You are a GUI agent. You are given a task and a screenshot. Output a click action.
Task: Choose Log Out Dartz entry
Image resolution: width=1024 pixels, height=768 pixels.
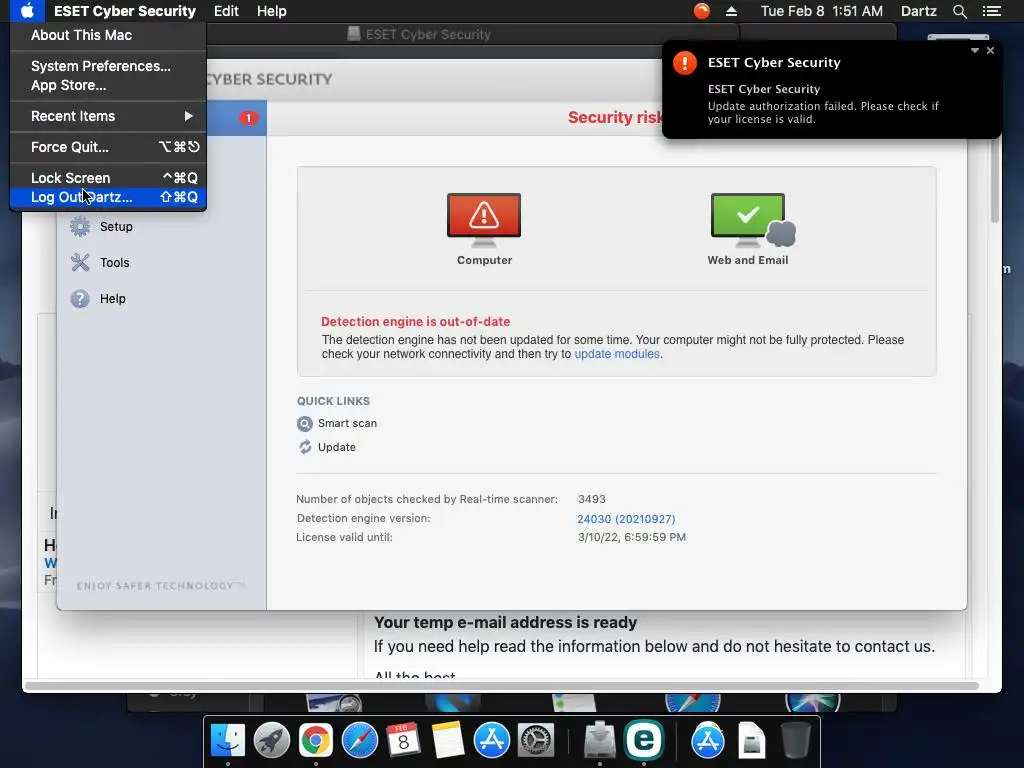[x=108, y=197]
